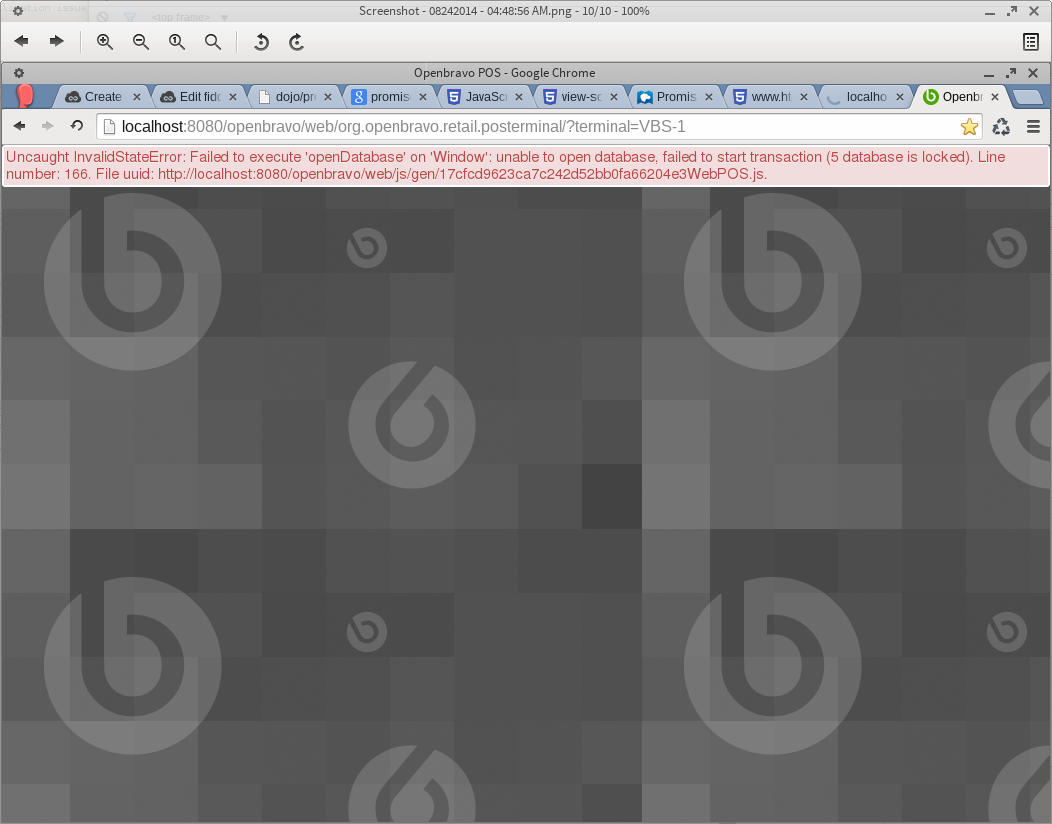Open the Chrome window gear menu

[19, 72]
